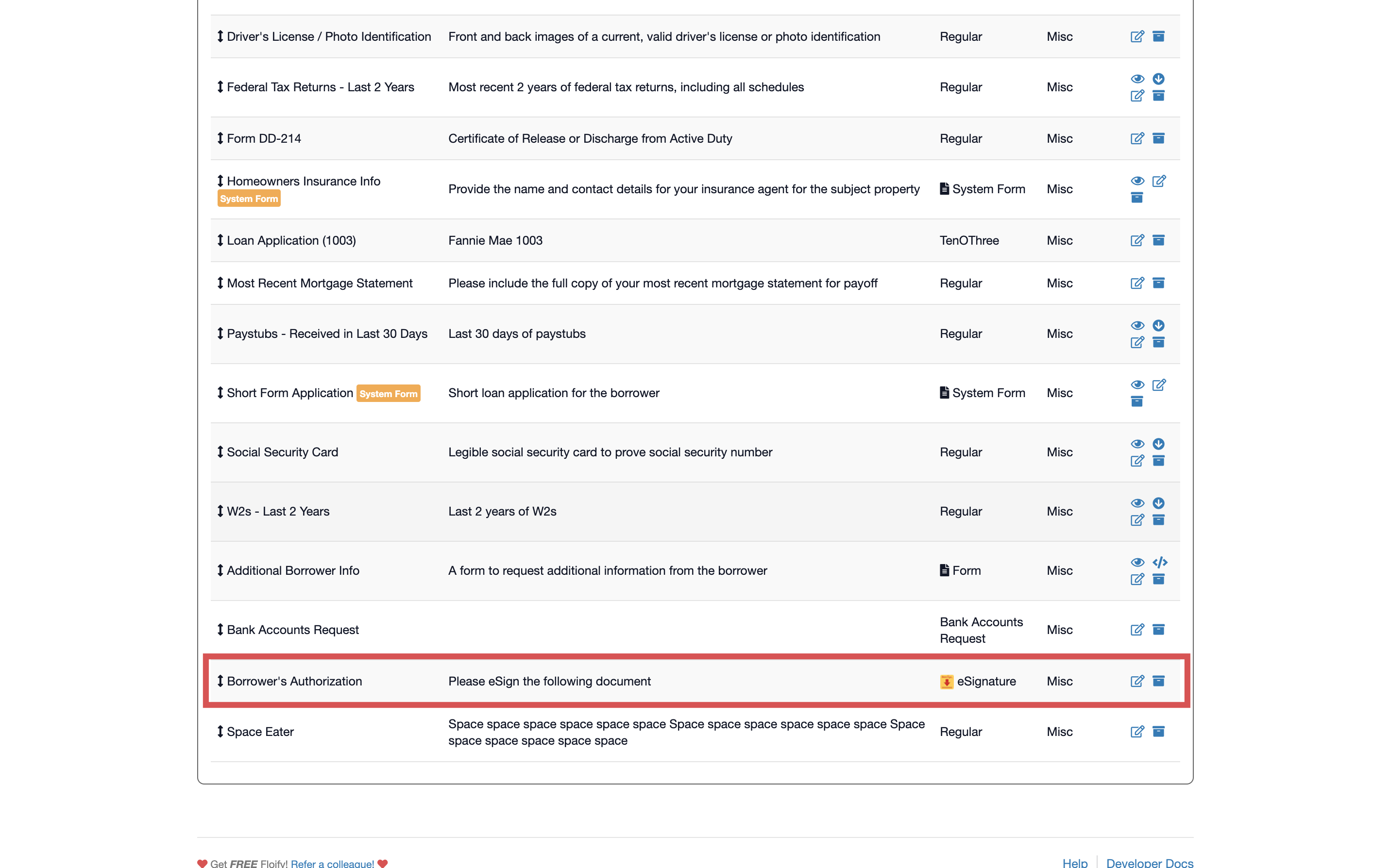Download the W2s - Last 2 Years files

click(x=1159, y=502)
